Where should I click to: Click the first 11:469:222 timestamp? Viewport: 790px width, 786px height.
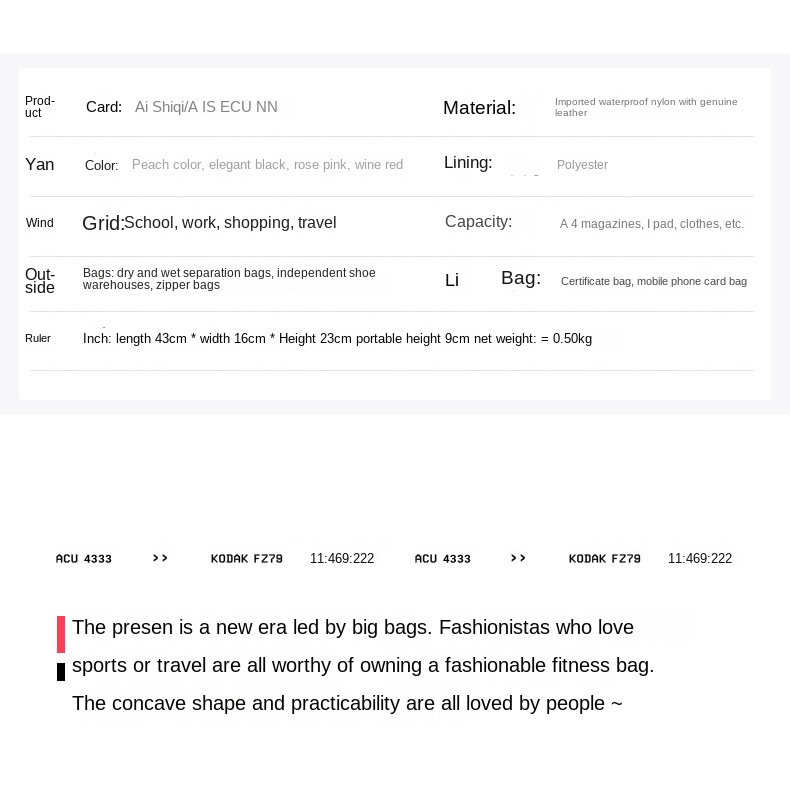coord(342,558)
